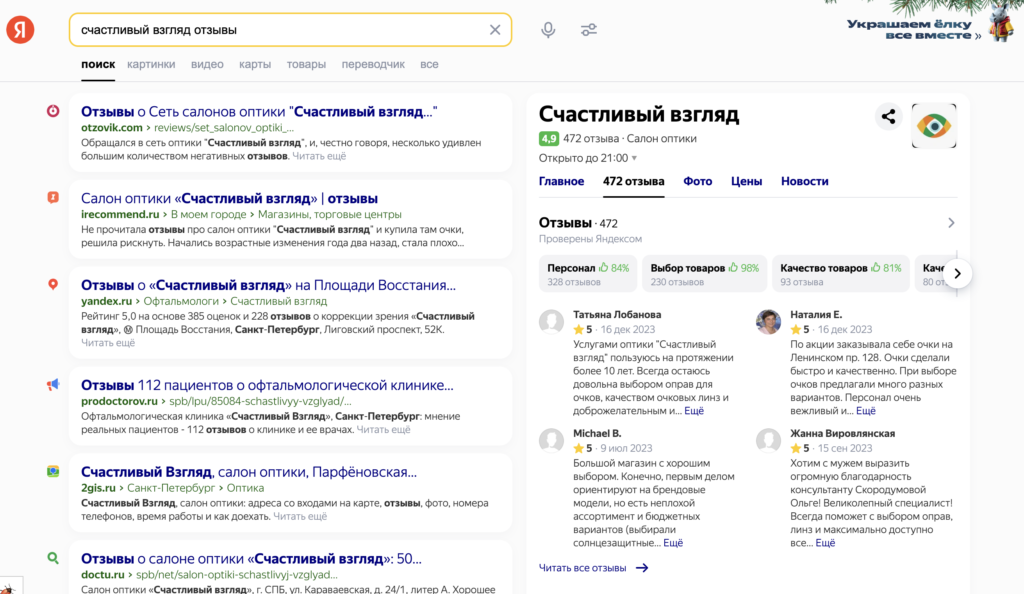Image resolution: width=1024 pixels, height=594 pixels.
Task: Click the Yandex Maps pin favicon
Action: [53, 284]
